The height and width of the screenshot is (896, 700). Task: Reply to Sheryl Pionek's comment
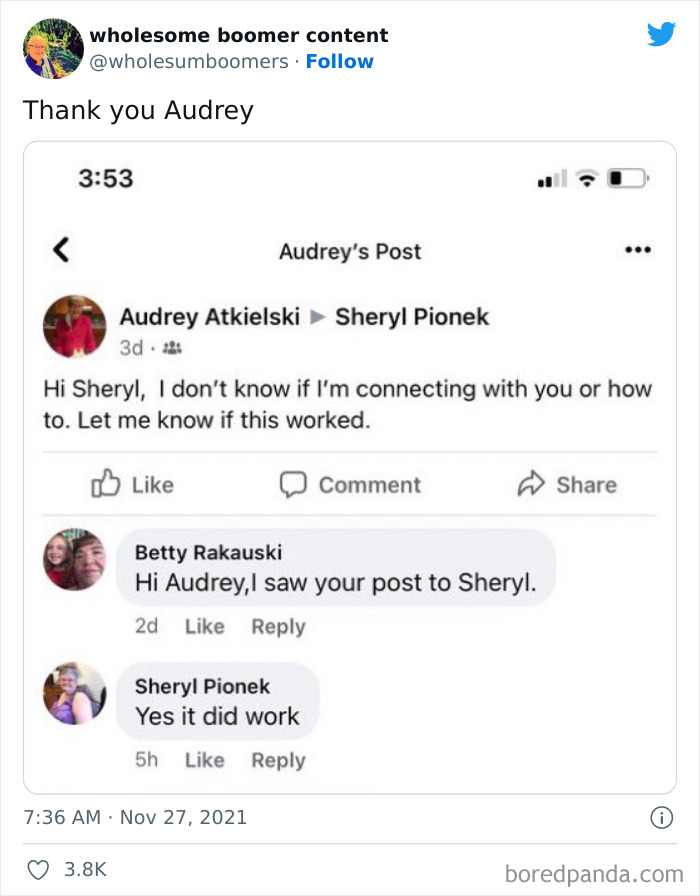click(278, 760)
